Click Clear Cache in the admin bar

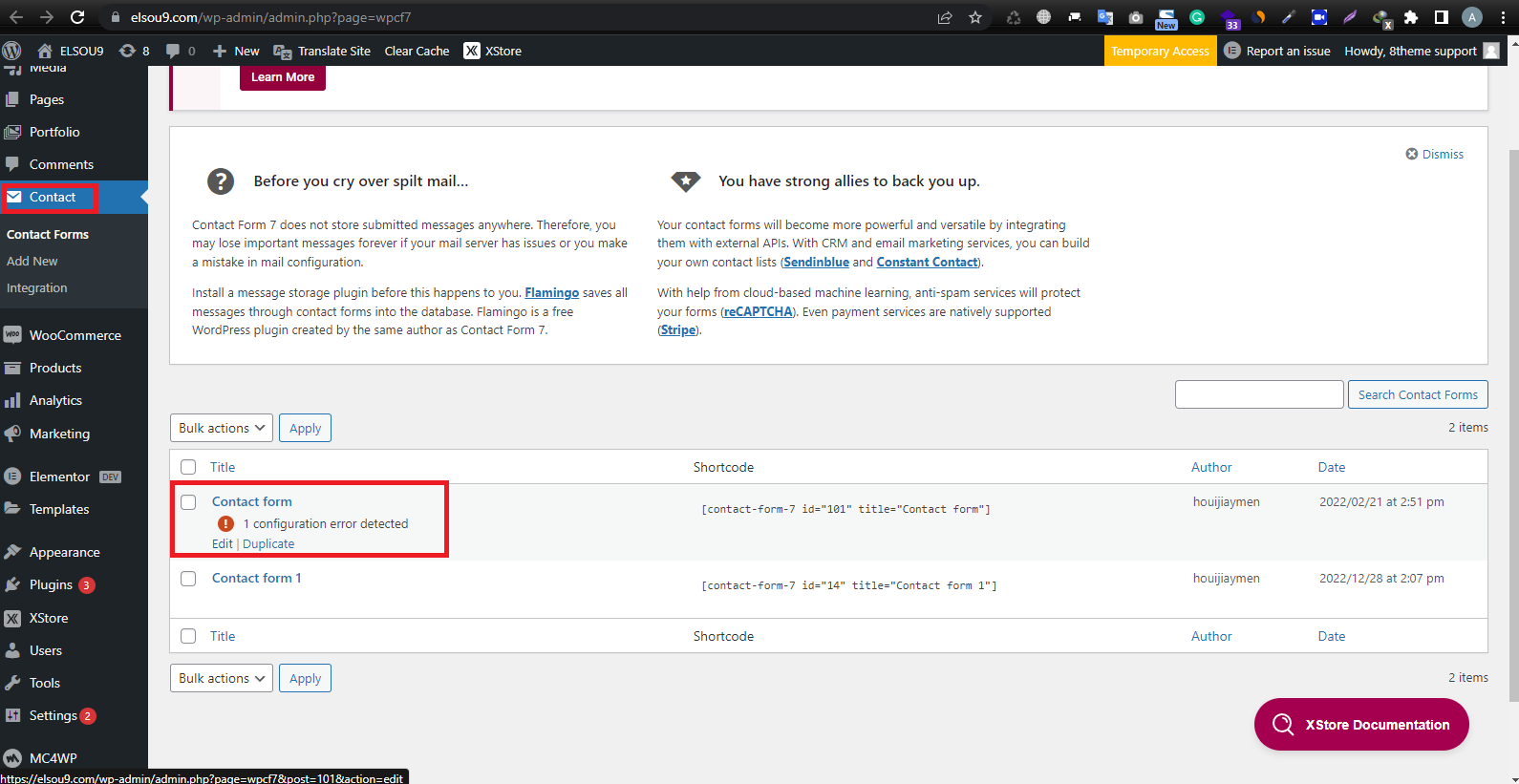[417, 51]
